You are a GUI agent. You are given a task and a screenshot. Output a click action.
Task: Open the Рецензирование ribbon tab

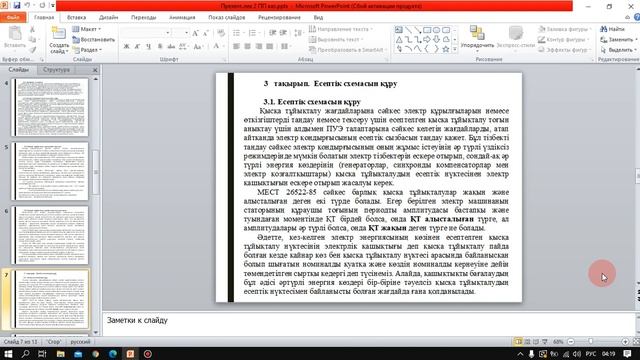point(279,18)
